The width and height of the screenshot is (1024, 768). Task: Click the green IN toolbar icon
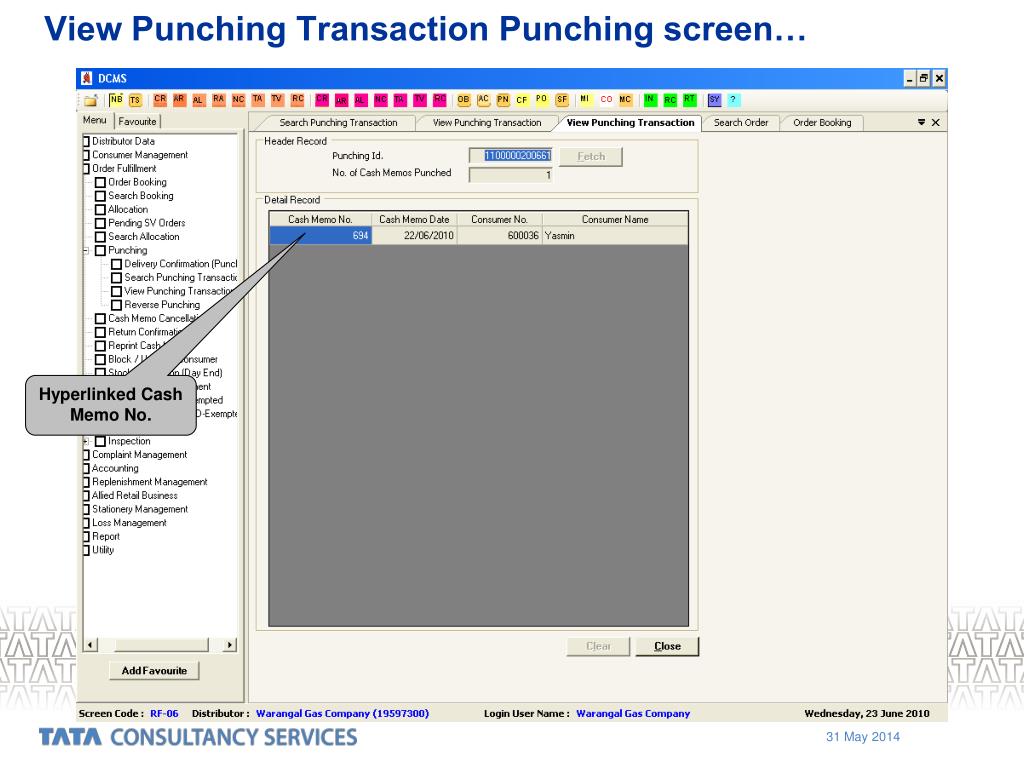coord(650,99)
